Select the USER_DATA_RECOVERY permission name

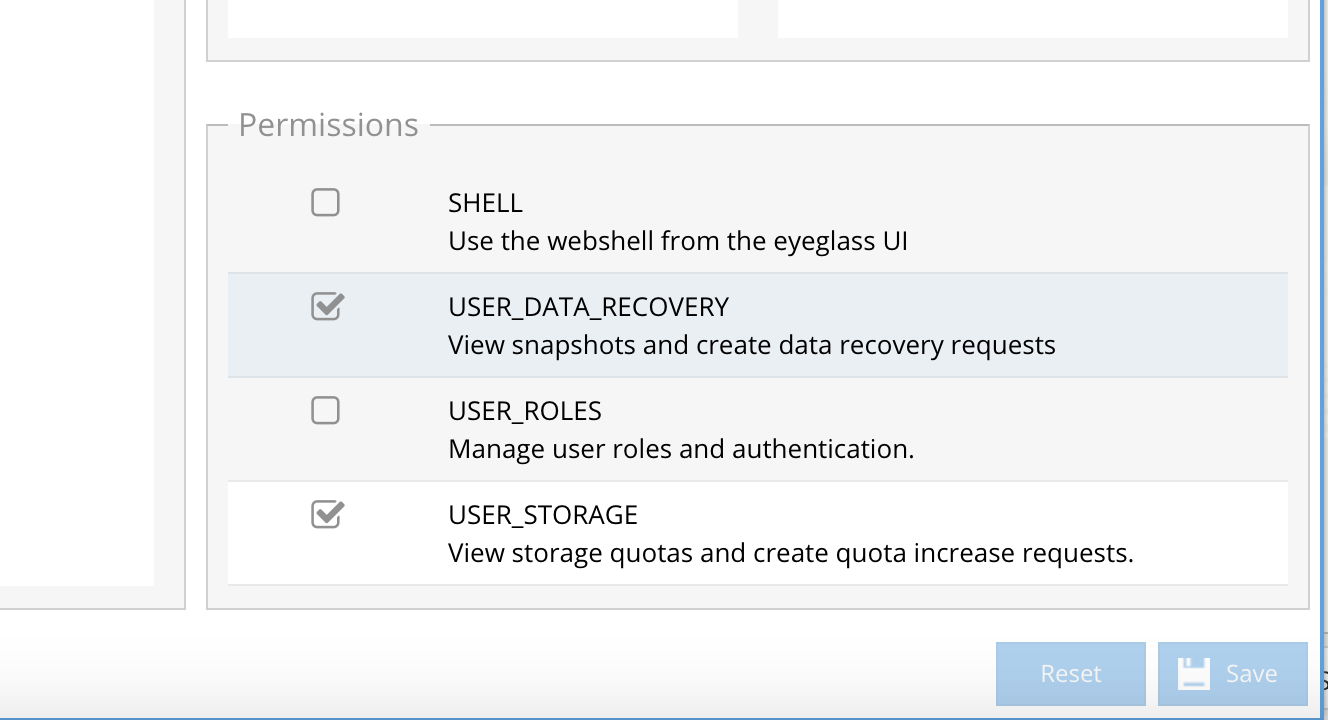(588, 307)
